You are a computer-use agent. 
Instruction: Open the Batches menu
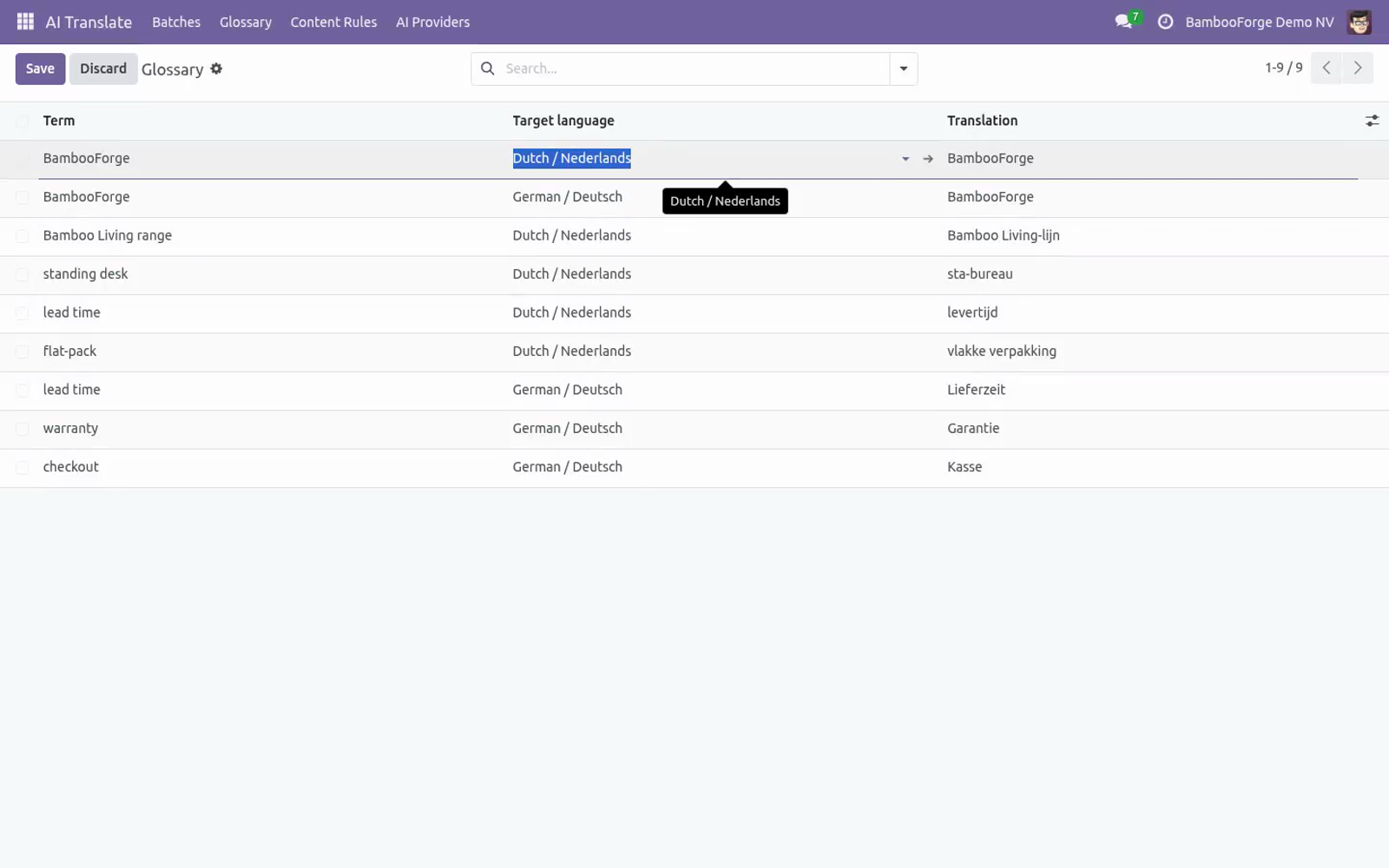tap(176, 22)
